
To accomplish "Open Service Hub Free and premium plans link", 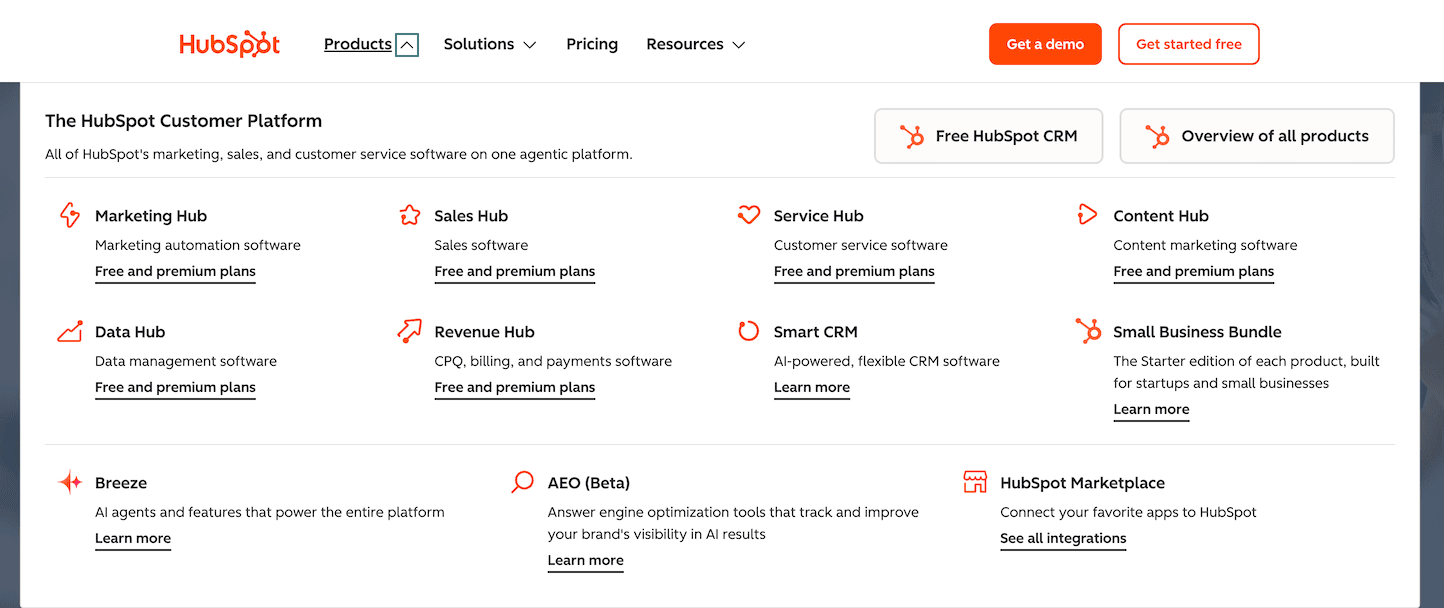I will [x=854, y=271].
